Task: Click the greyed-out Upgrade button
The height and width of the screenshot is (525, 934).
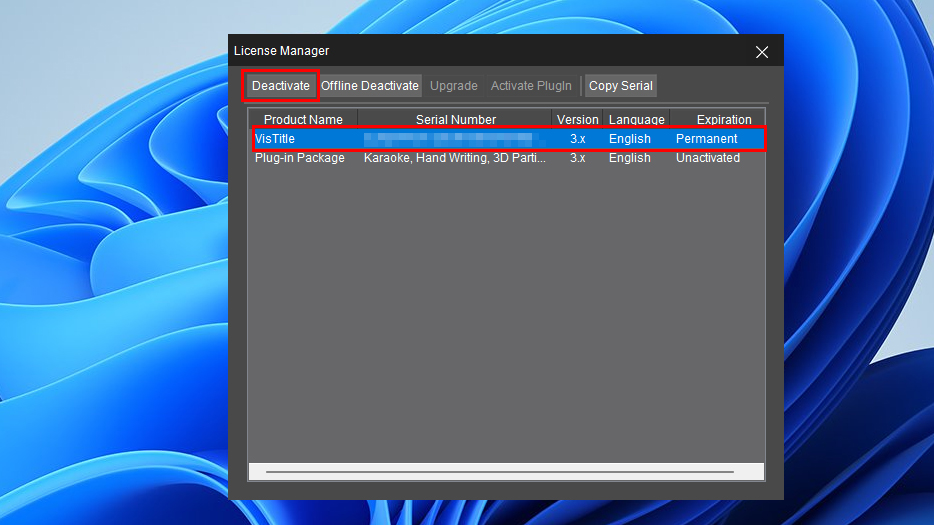Action: pos(453,86)
